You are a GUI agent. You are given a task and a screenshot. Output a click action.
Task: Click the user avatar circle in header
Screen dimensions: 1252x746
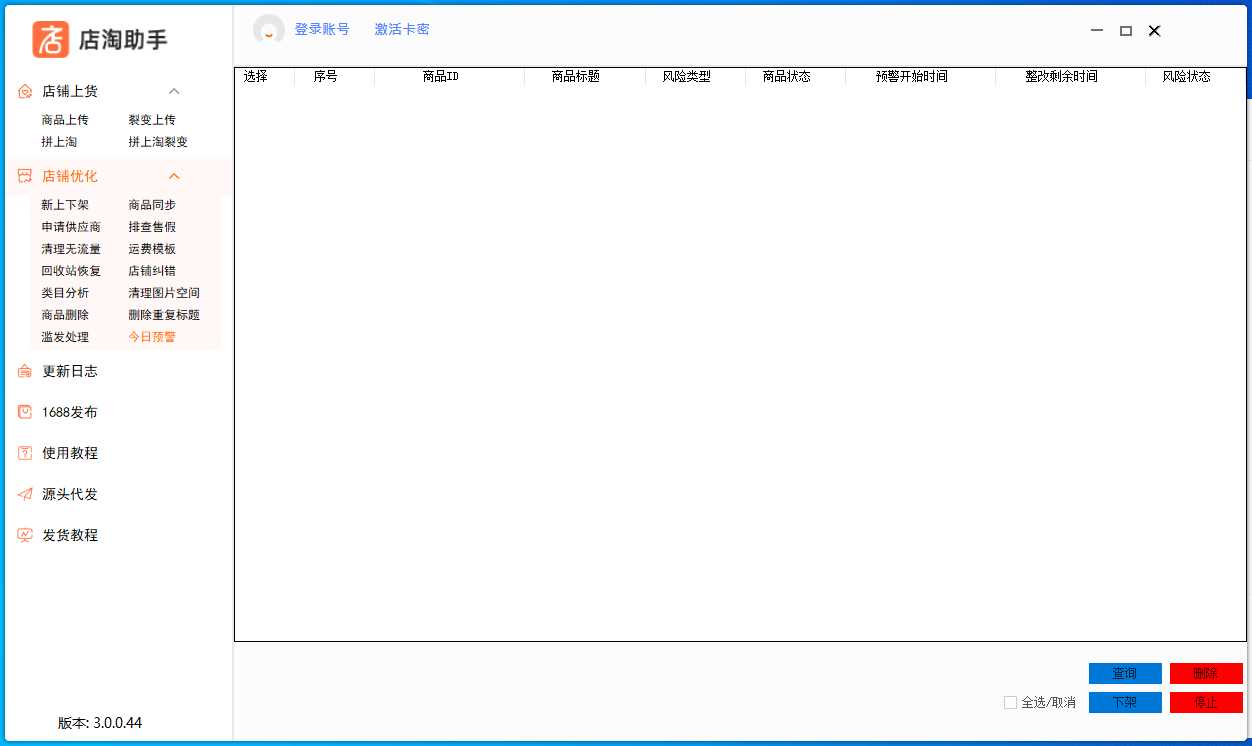tap(268, 29)
